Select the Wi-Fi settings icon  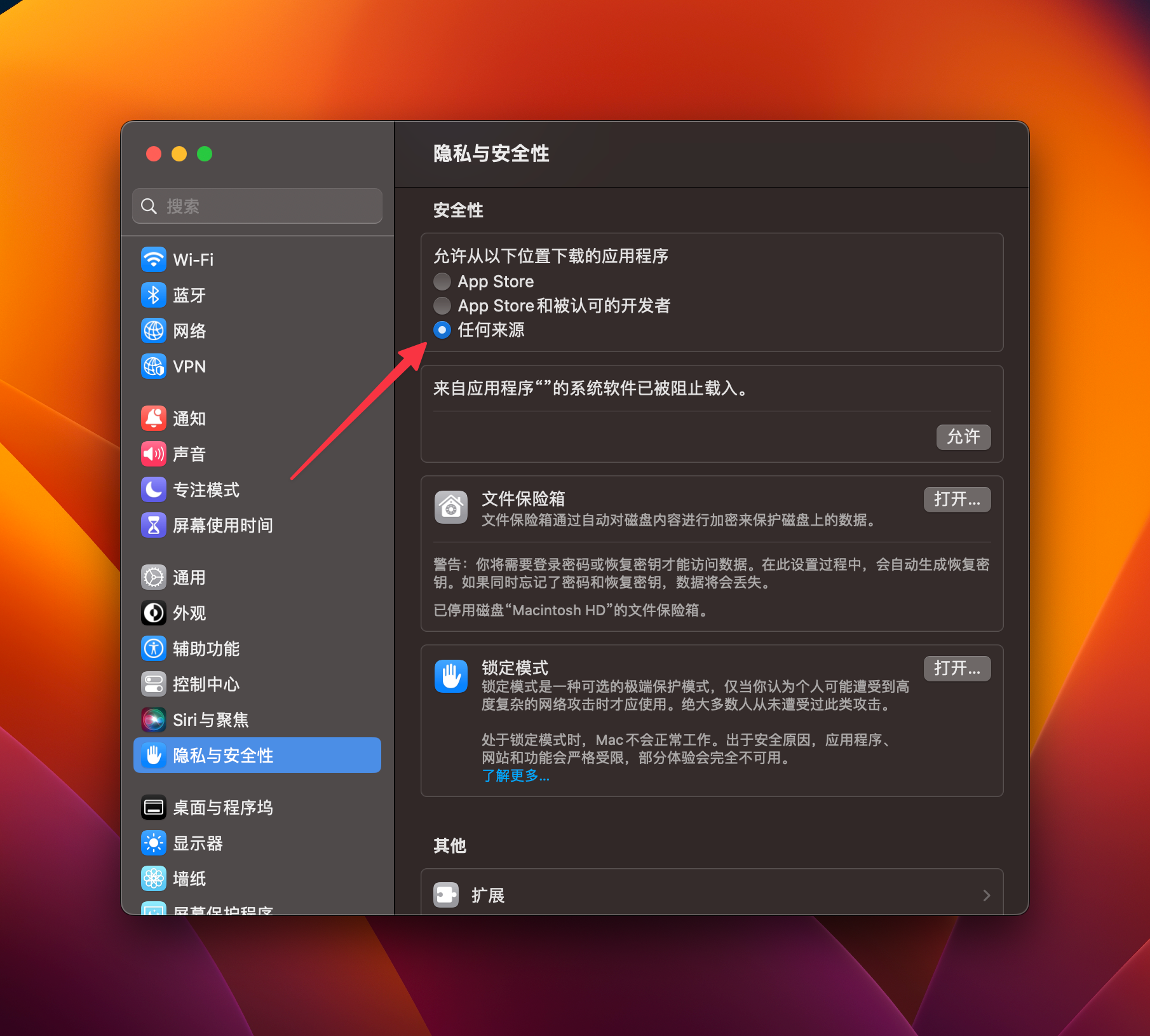(x=154, y=259)
